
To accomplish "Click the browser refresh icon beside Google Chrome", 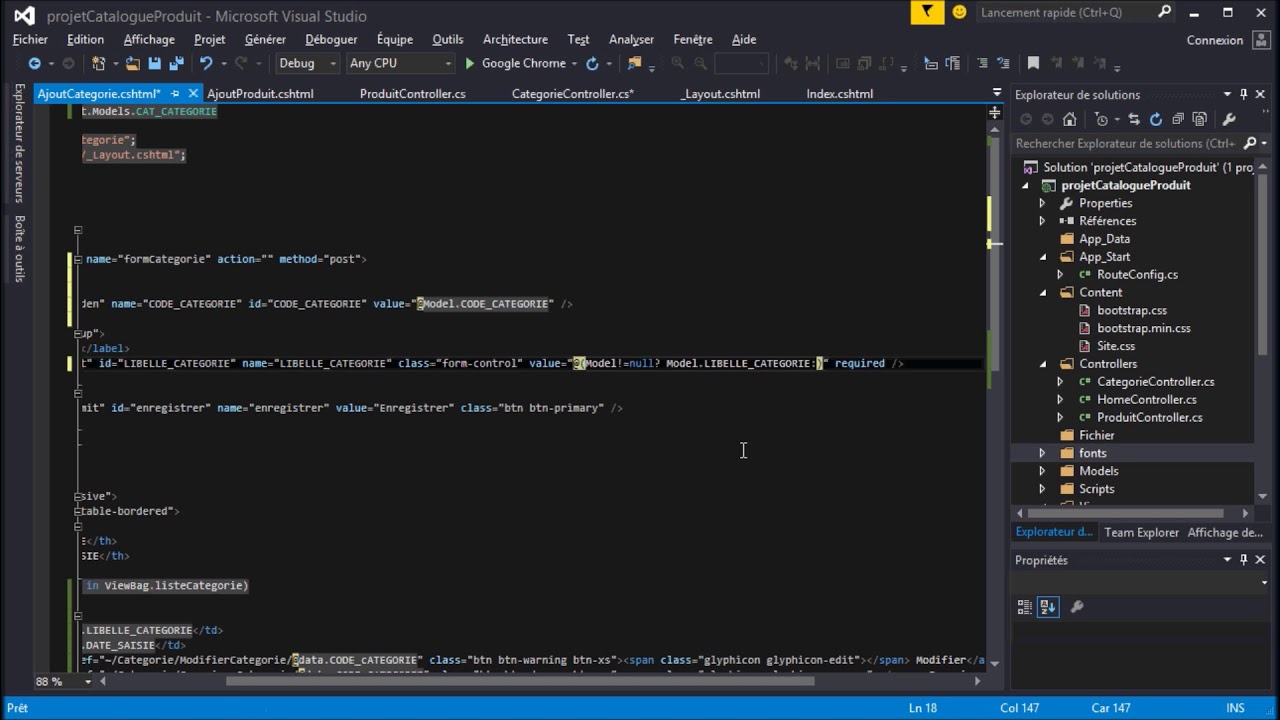I will [592, 63].
